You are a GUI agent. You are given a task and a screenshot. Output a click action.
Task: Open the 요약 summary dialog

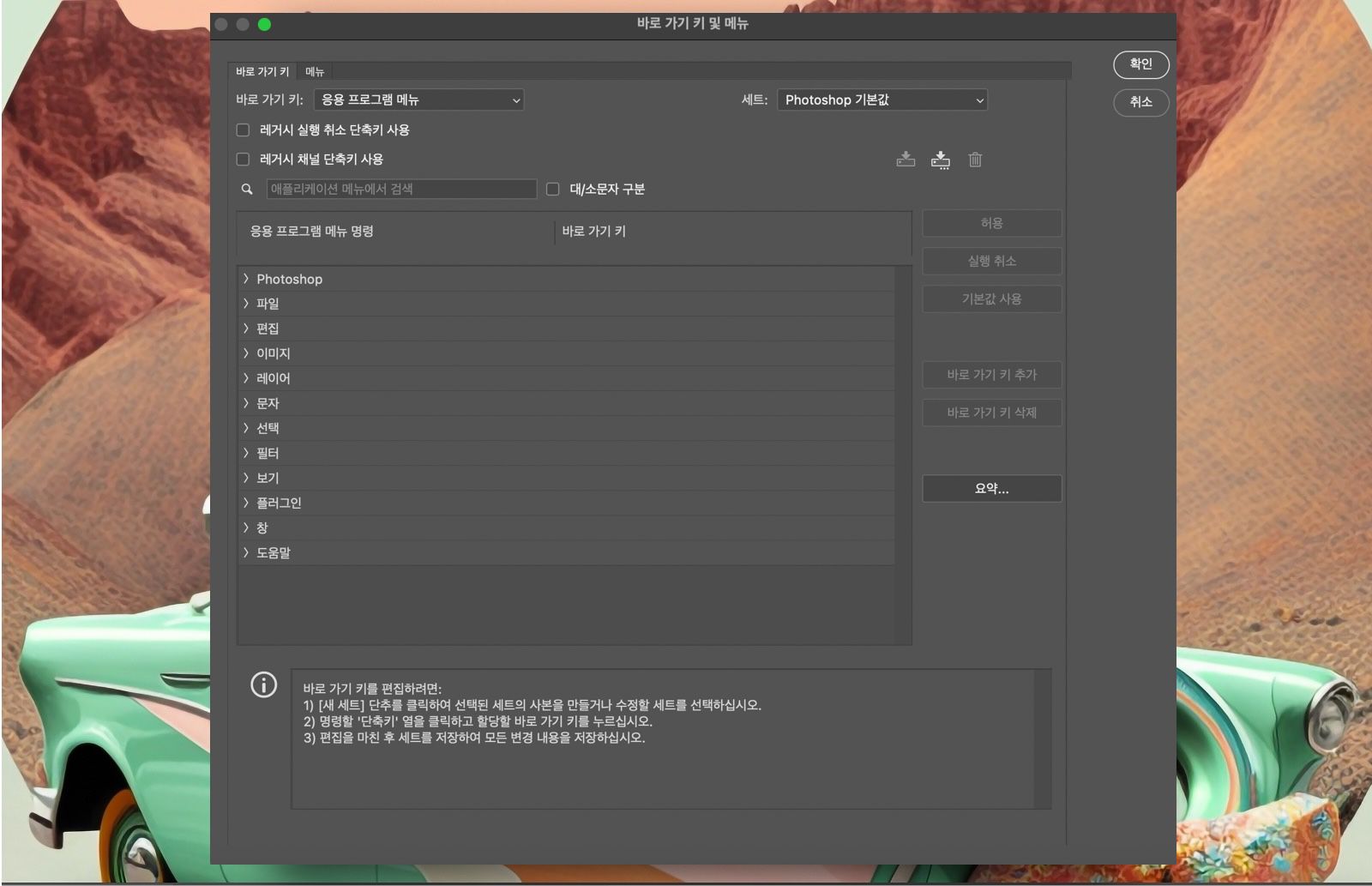[x=991, y=489]
